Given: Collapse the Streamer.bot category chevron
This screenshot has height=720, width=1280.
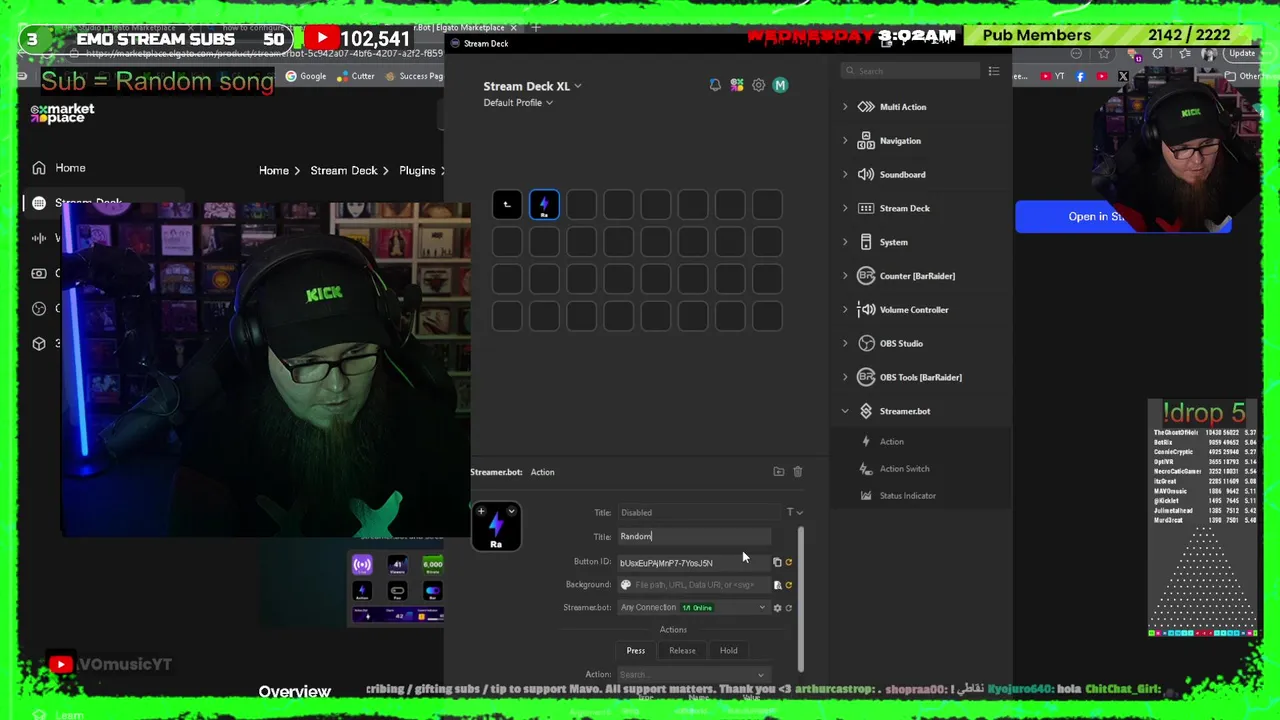Looking at the screenshot, I should (845, 411).
